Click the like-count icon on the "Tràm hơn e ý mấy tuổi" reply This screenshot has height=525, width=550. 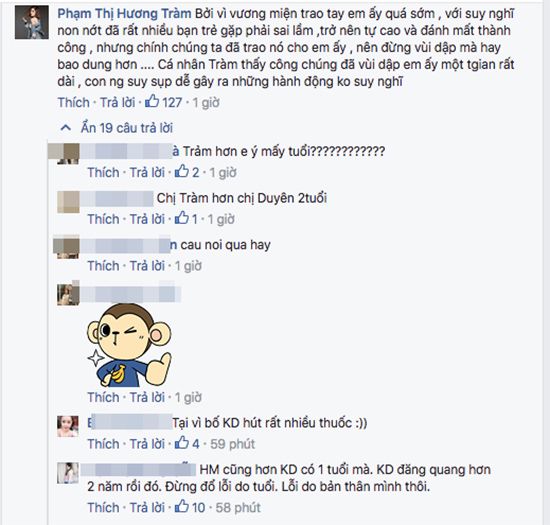pos(182,171)
